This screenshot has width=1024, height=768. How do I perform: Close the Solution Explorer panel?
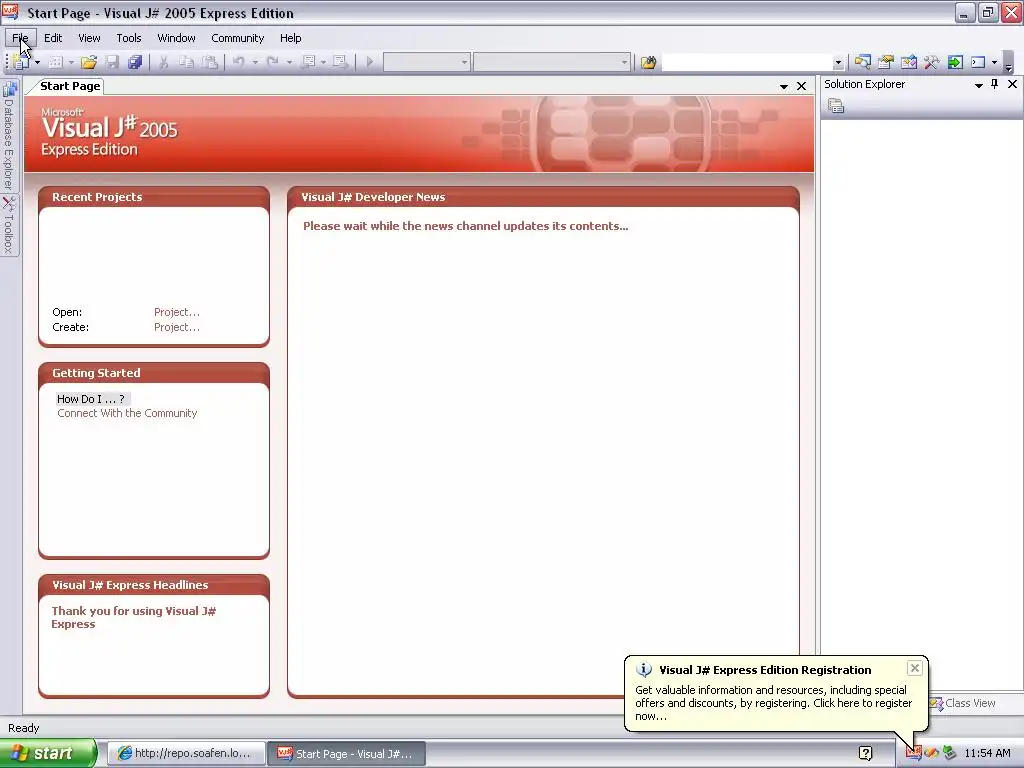1012,84
